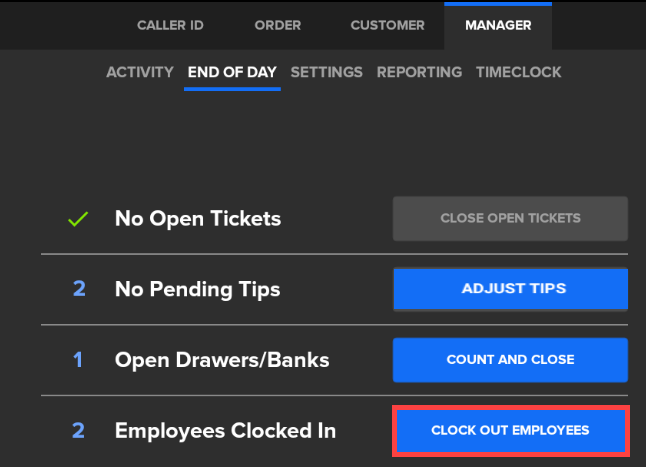The width and height of the screenshot is (646, 467).
Task: Open the Reporting sub-tab
Action: [419, 72]
